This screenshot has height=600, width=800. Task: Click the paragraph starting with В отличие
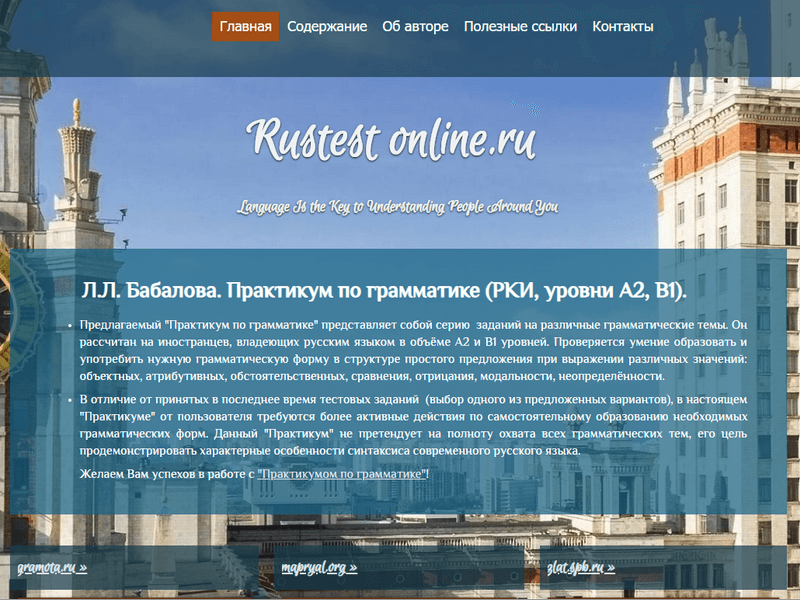413,425
